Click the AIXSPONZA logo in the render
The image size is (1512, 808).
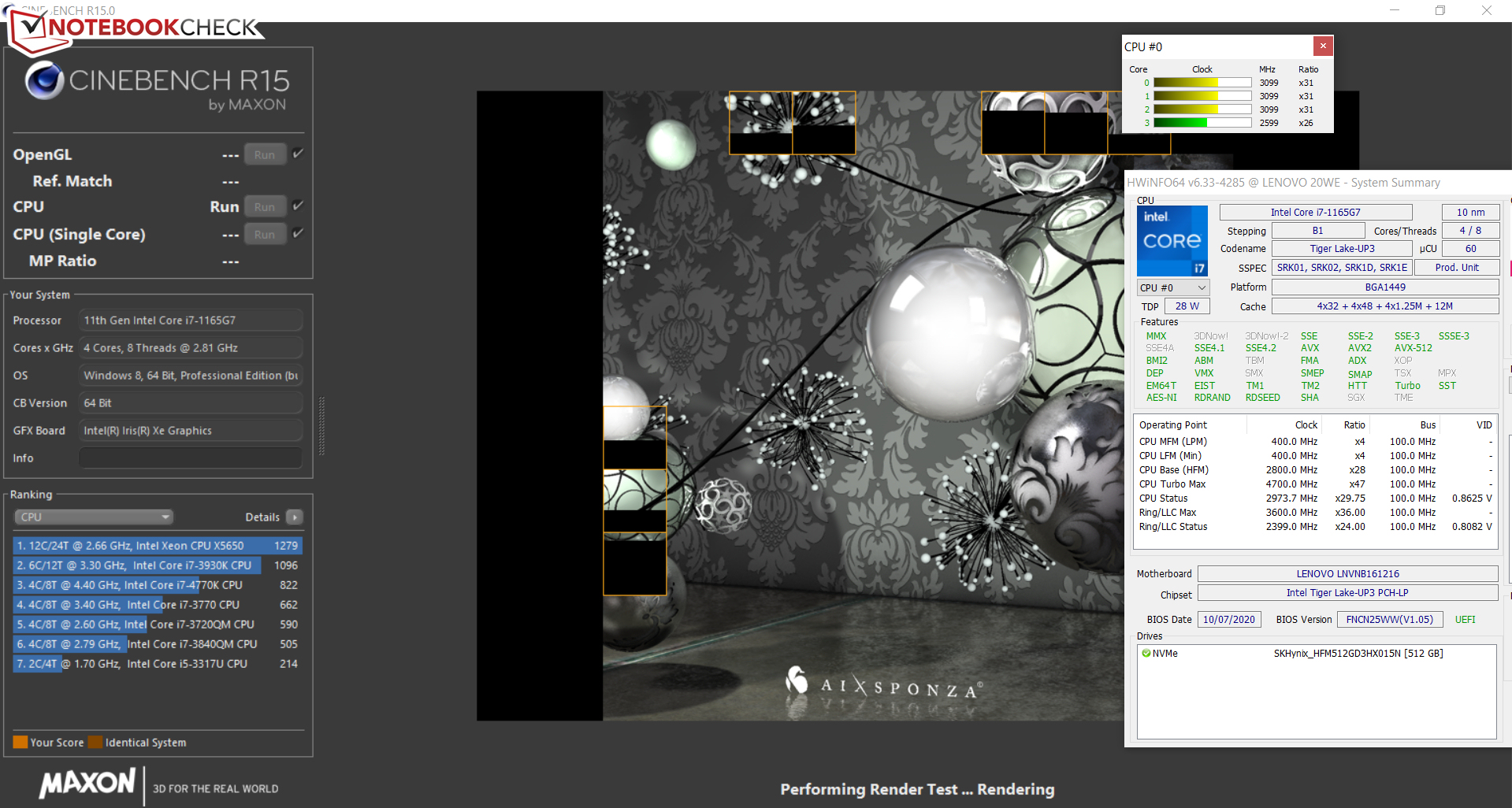[x=884, y=684]
